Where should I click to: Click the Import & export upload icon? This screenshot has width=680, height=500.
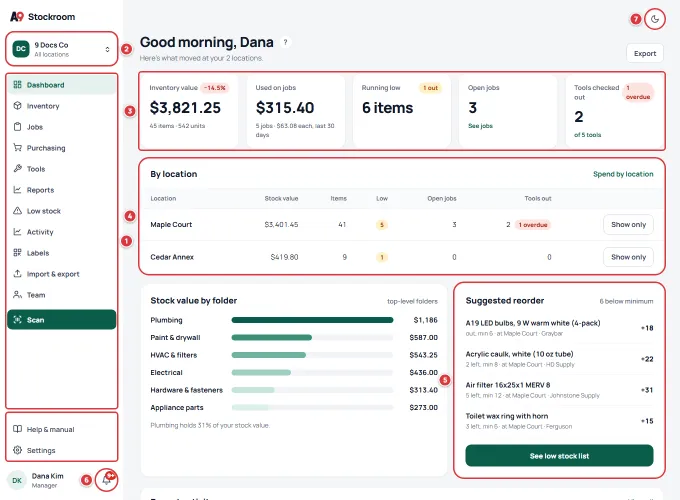point(17,274)
